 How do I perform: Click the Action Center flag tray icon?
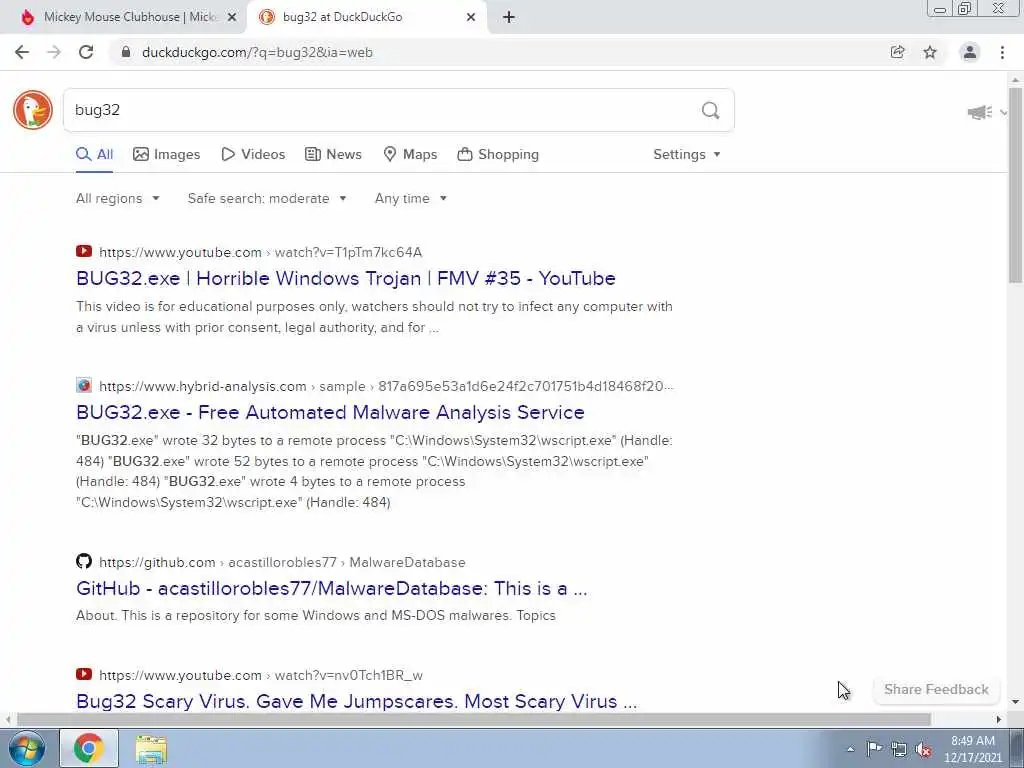coord(874,749)
